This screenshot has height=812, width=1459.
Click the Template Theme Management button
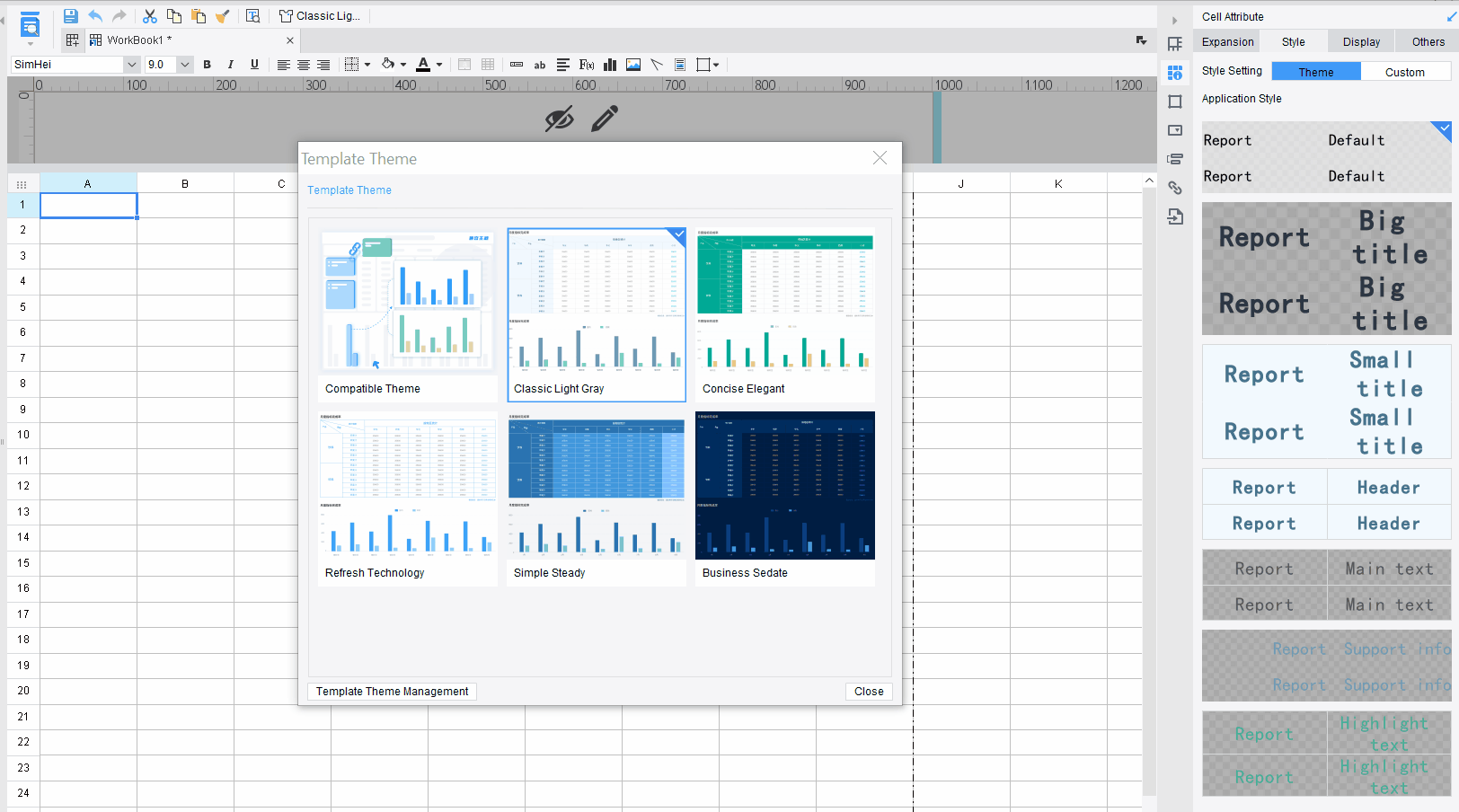[x=392, y=691]
